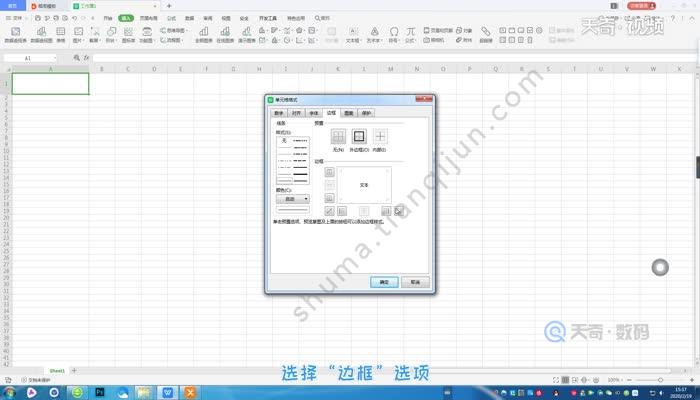Expand the Flowchart (流程图) dropdown
Viewport: 700px width, 400px height.
(x=171, y=40)
